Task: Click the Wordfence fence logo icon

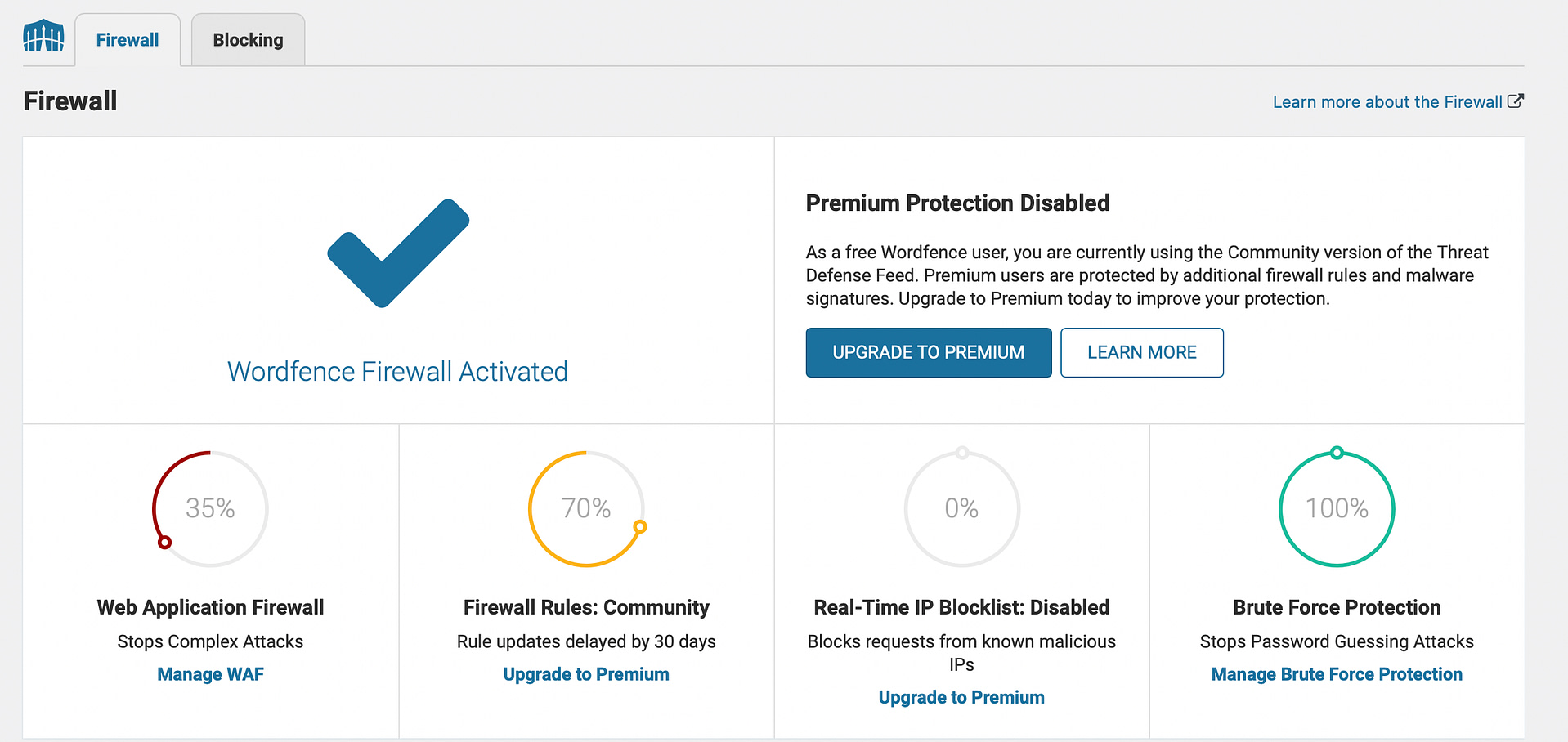Action: [43, 36]
